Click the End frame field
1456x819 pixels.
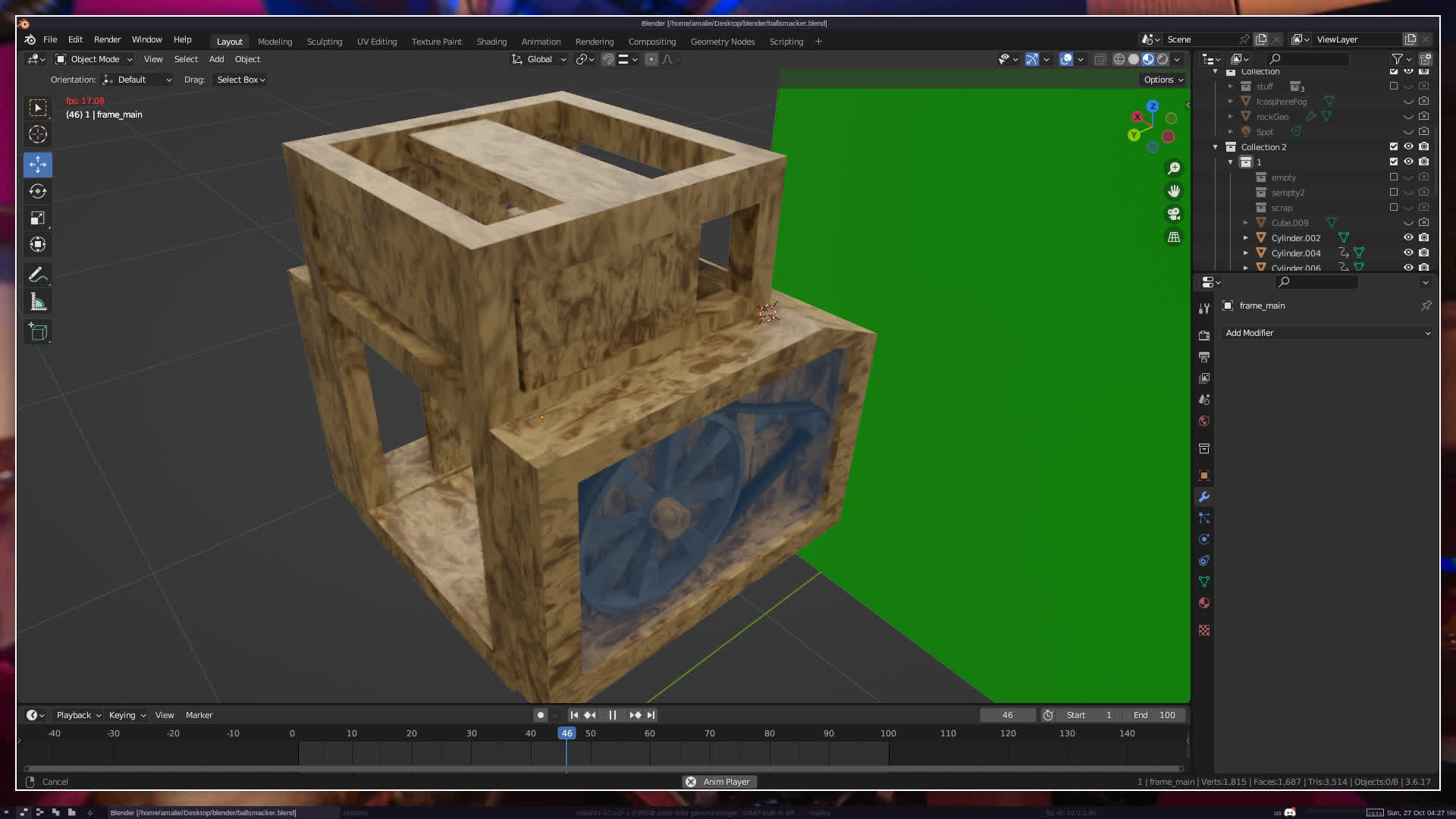coord(1154,715)
